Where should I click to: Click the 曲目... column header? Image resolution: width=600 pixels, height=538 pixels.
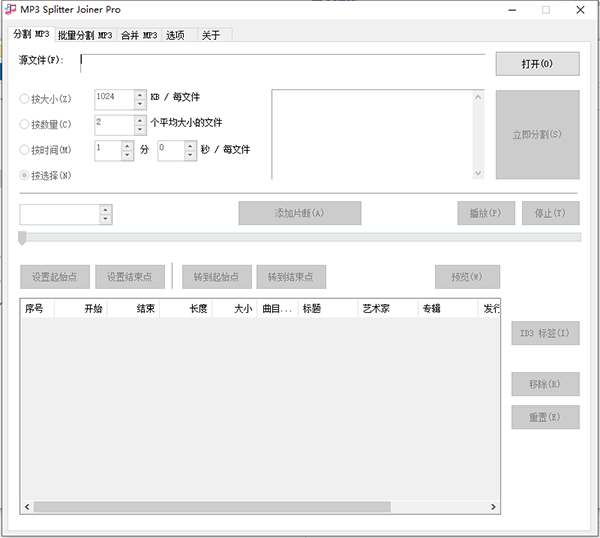pyautogui.click(x=277, y=308)
